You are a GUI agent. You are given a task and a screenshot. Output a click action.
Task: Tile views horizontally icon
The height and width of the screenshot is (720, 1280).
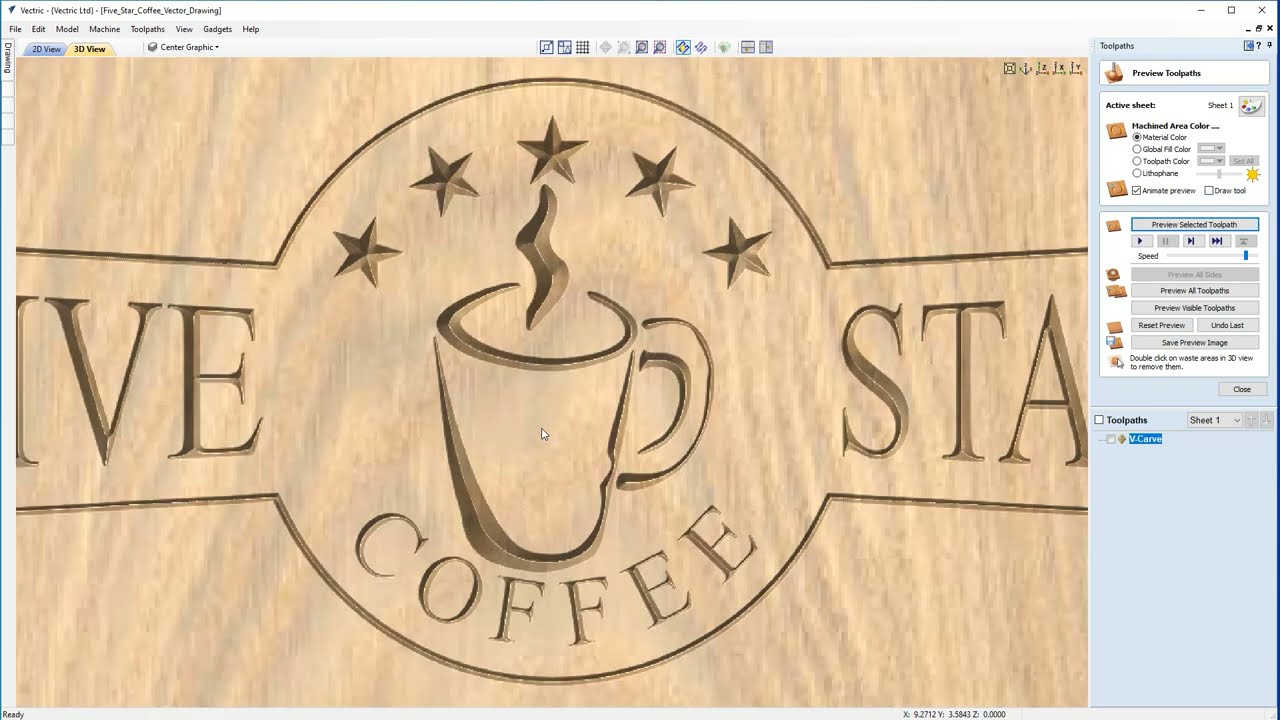coord(748,47)
